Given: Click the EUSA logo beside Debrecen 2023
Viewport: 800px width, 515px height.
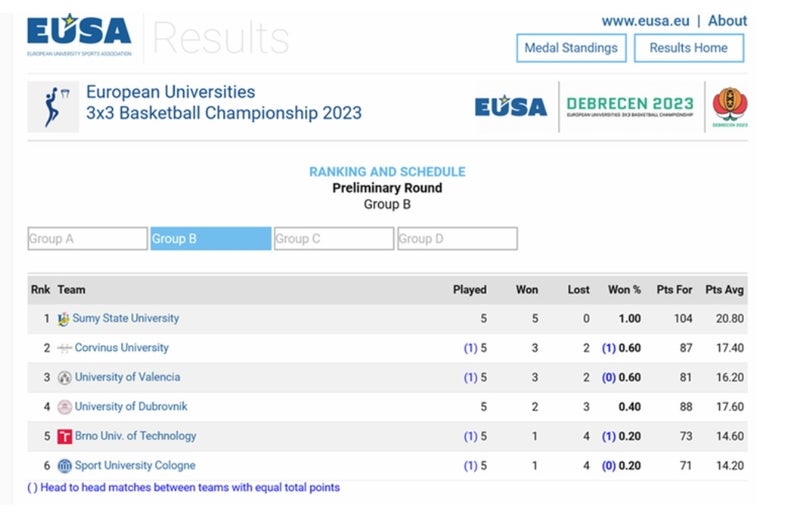Looking at the screenshot, I should pos(511,107).
